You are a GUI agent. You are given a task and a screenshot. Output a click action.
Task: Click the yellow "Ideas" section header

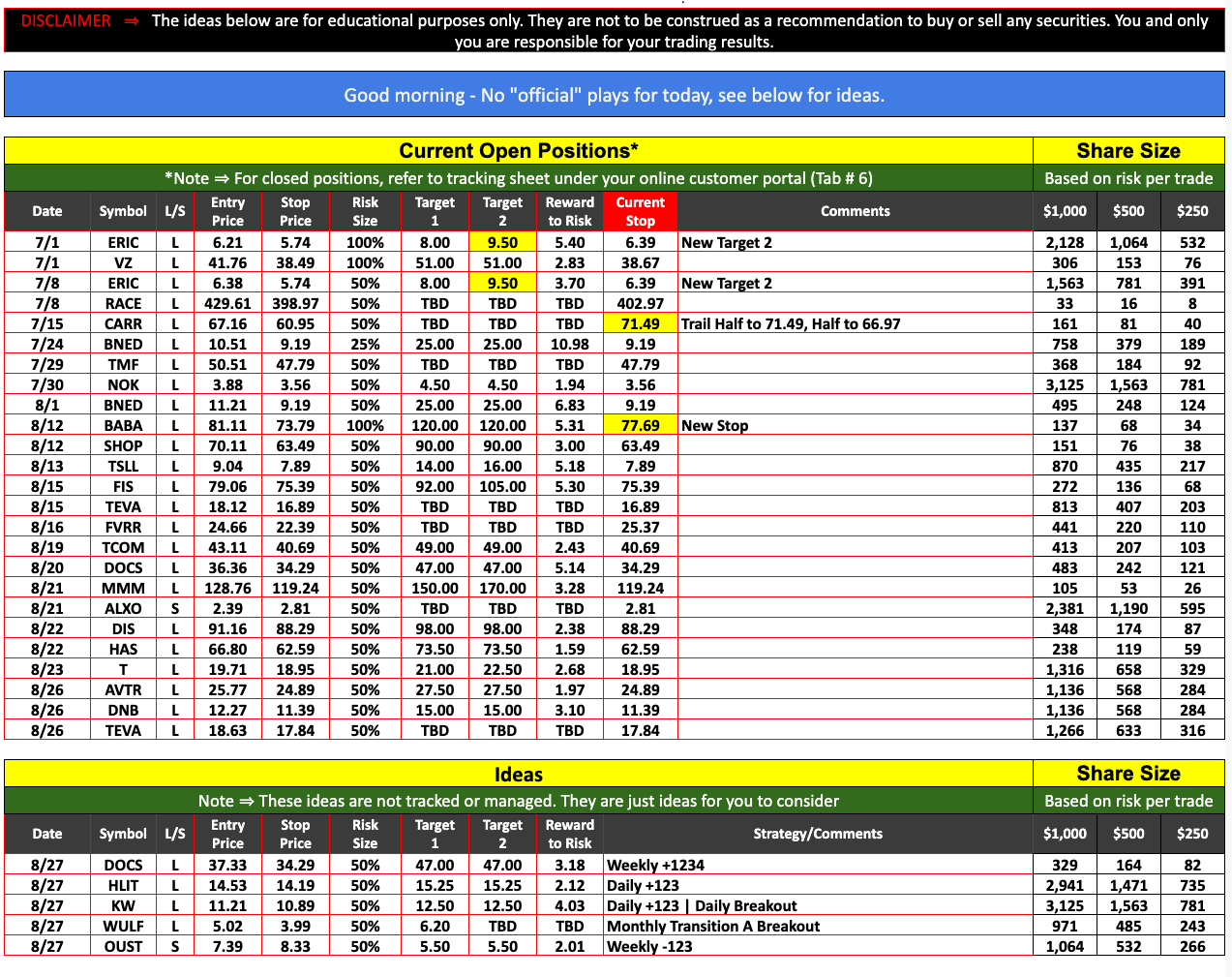518,774
